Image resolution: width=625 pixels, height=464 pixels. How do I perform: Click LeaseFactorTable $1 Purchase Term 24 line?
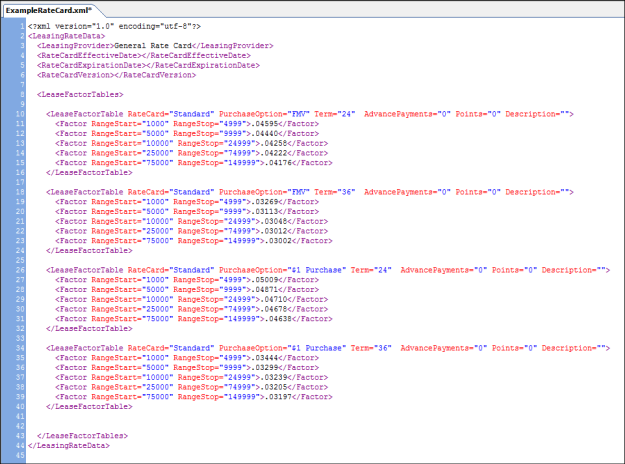pos(328,270)
